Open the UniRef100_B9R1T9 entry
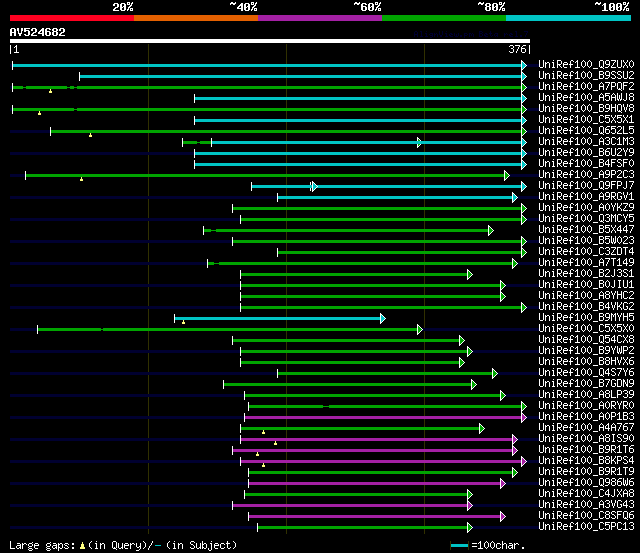The image size is (640, 553). pos(586,472)
